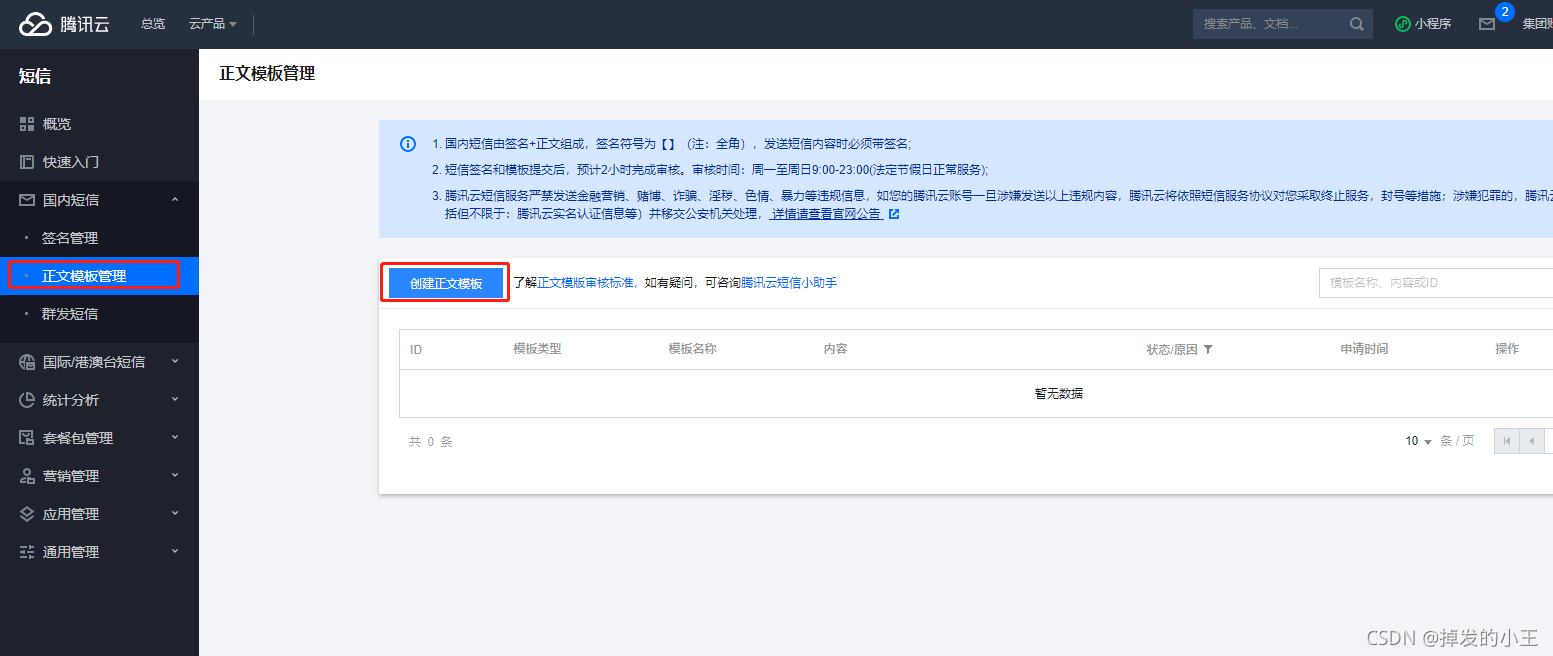Click the Tencent Cloud logo
The height and width of the screenshot is (656, 1553).
(65, 24)
